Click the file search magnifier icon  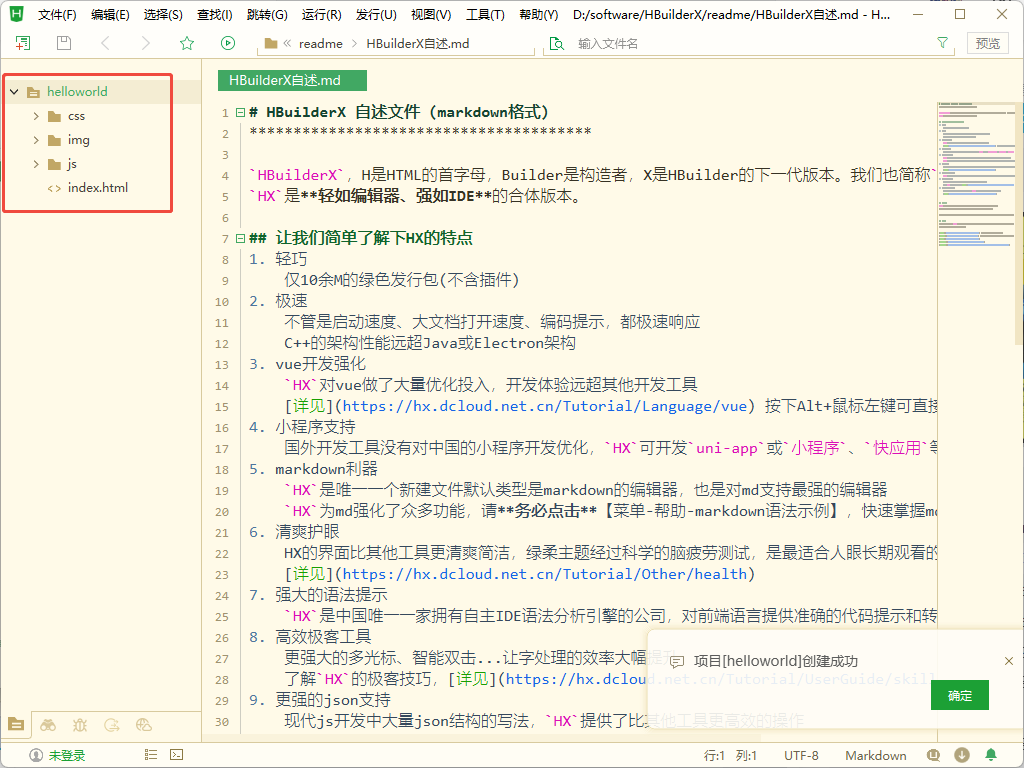pos(556,44)
